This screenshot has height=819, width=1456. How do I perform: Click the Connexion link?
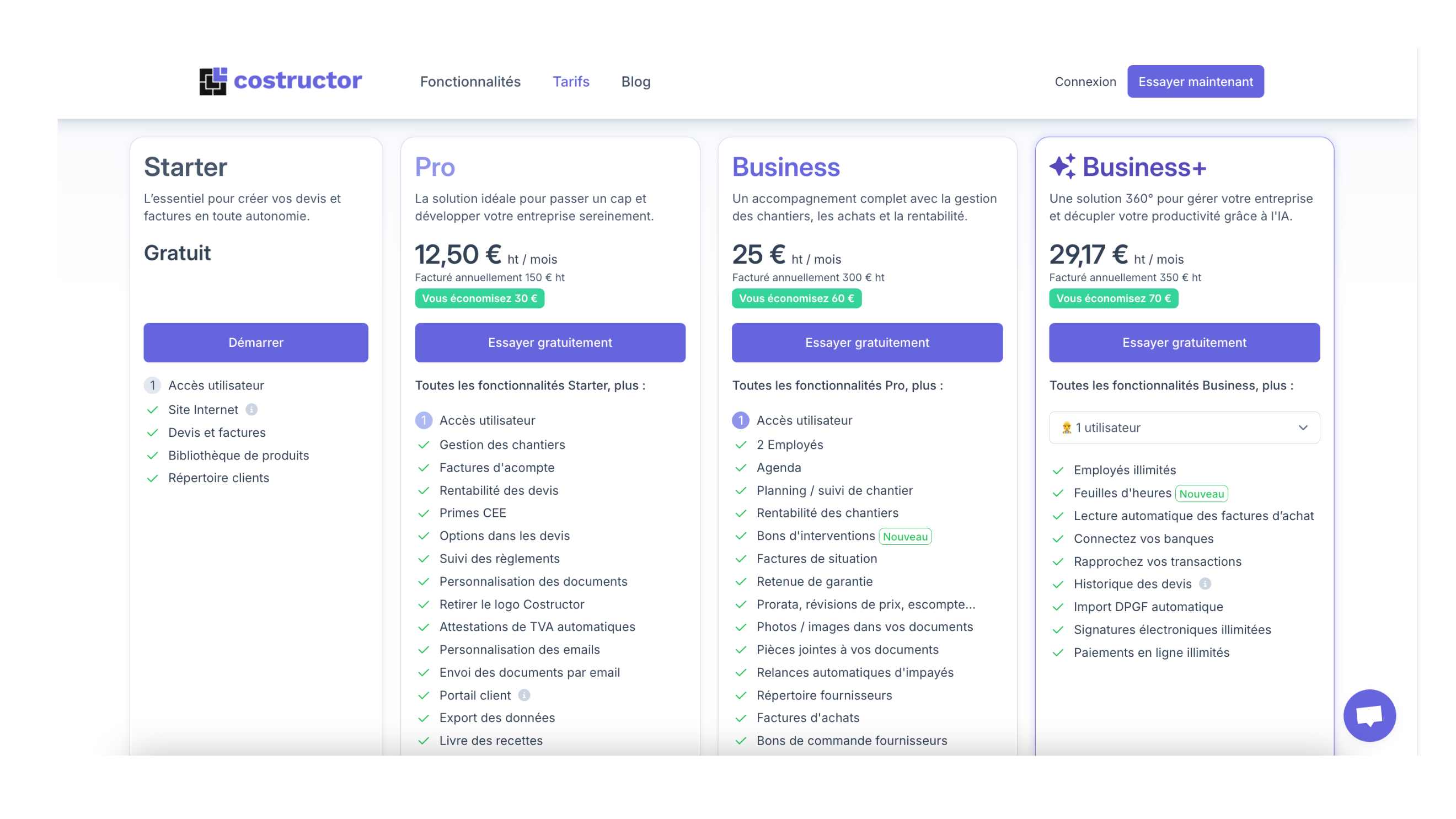[1085, 82]
